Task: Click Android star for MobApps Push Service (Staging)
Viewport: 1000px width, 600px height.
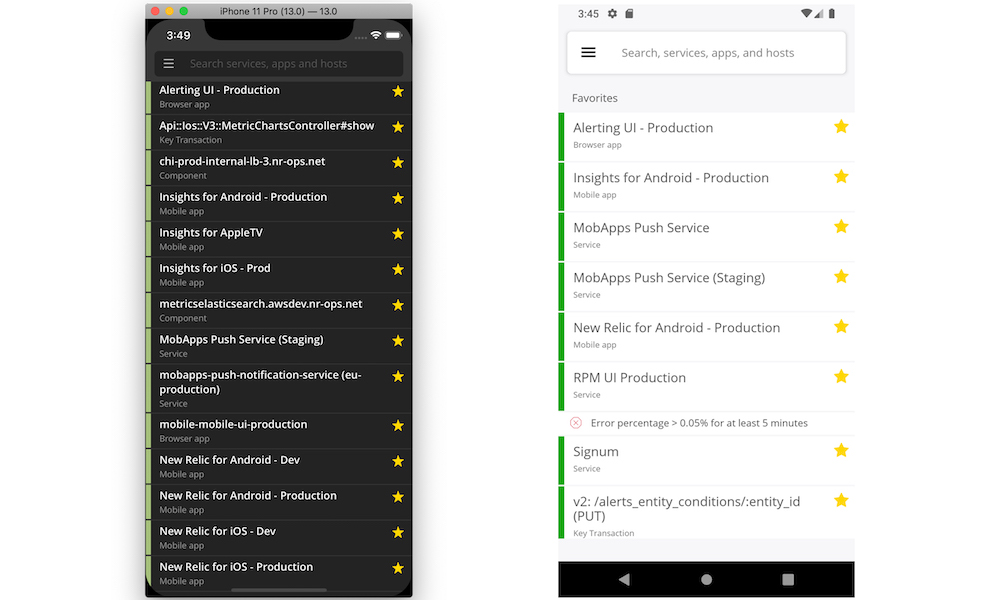Action: 841,276
